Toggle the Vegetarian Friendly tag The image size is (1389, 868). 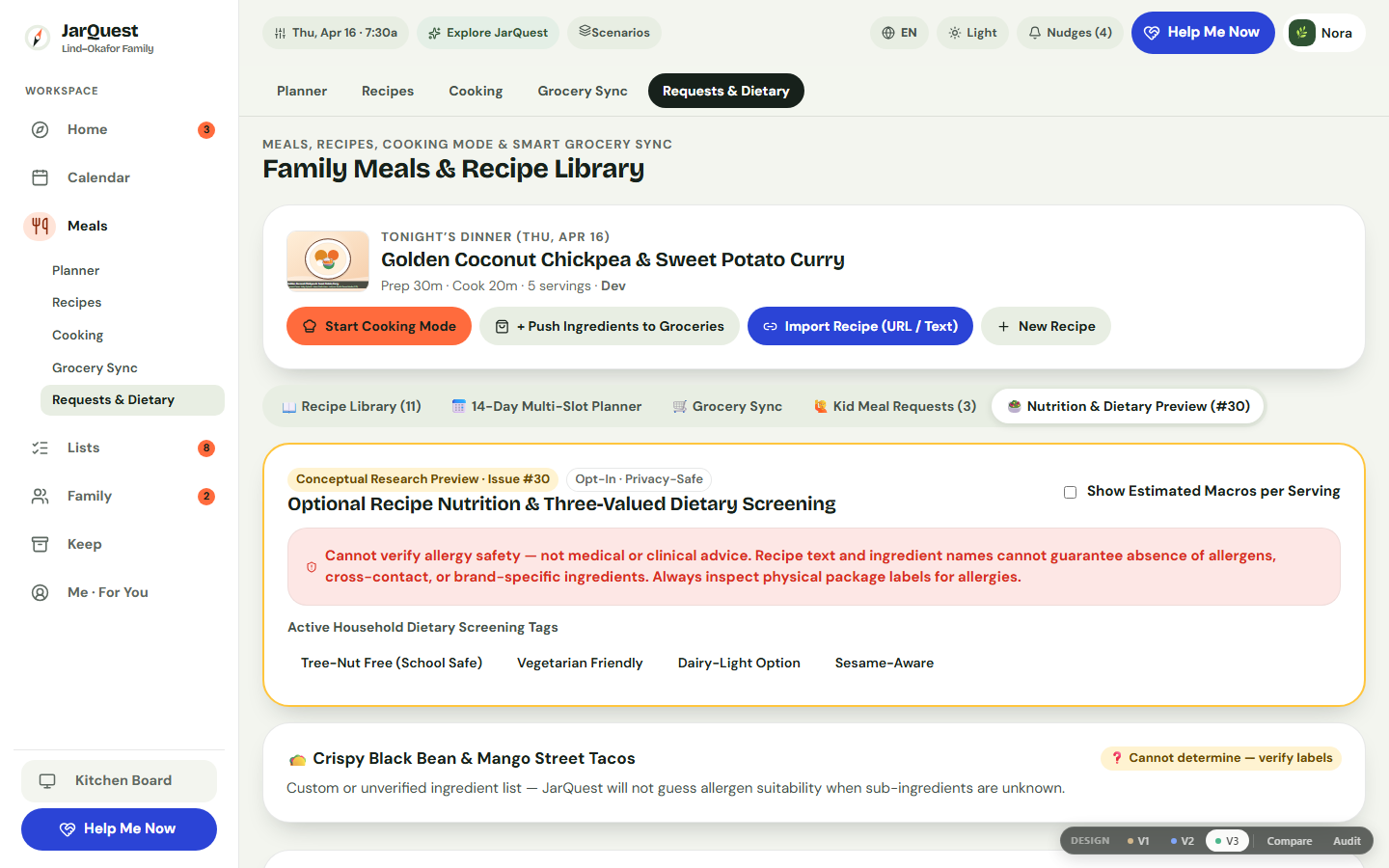click(580, 663)
